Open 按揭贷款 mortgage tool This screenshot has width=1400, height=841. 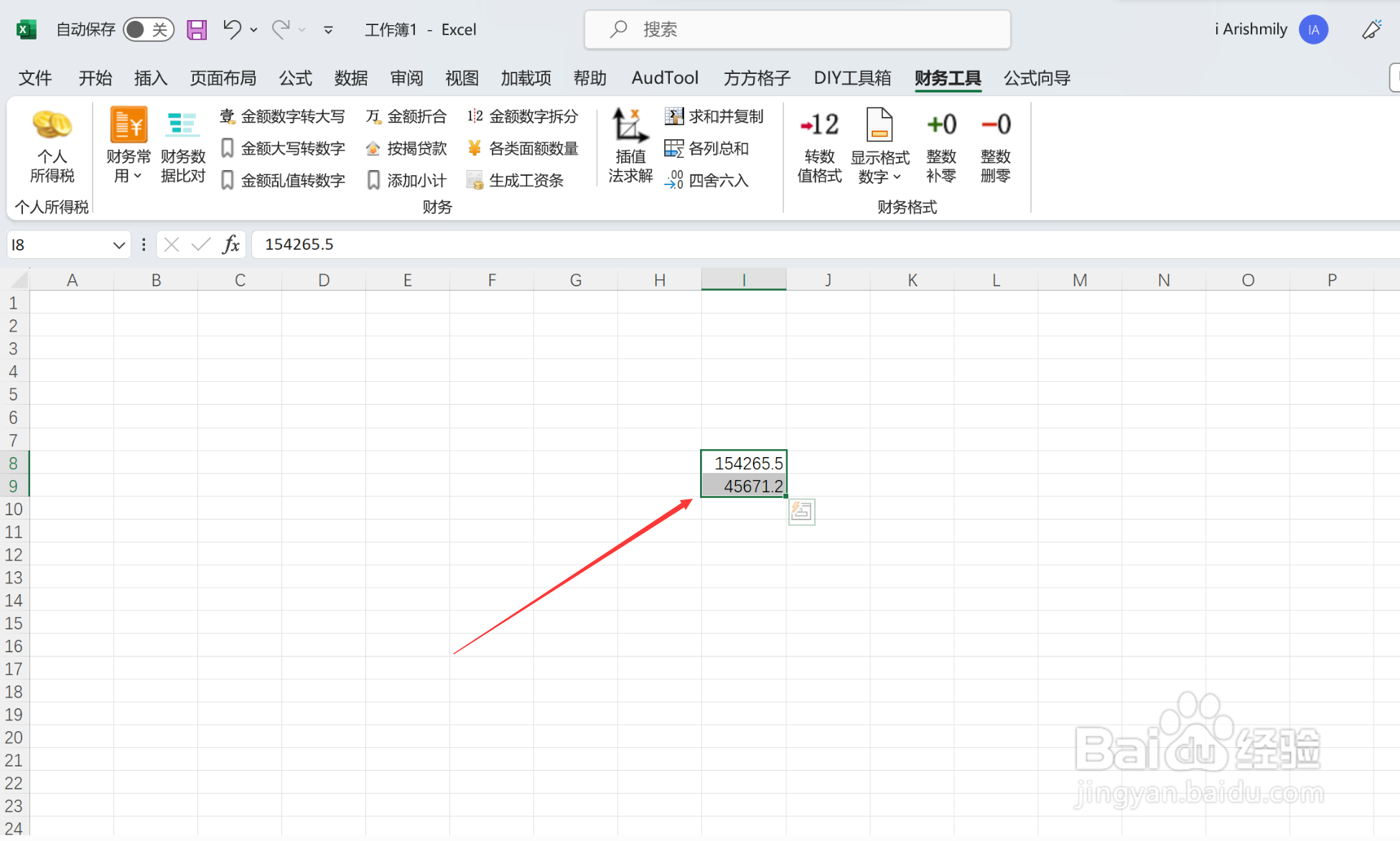pyautogui.click(x=406, y=149)
